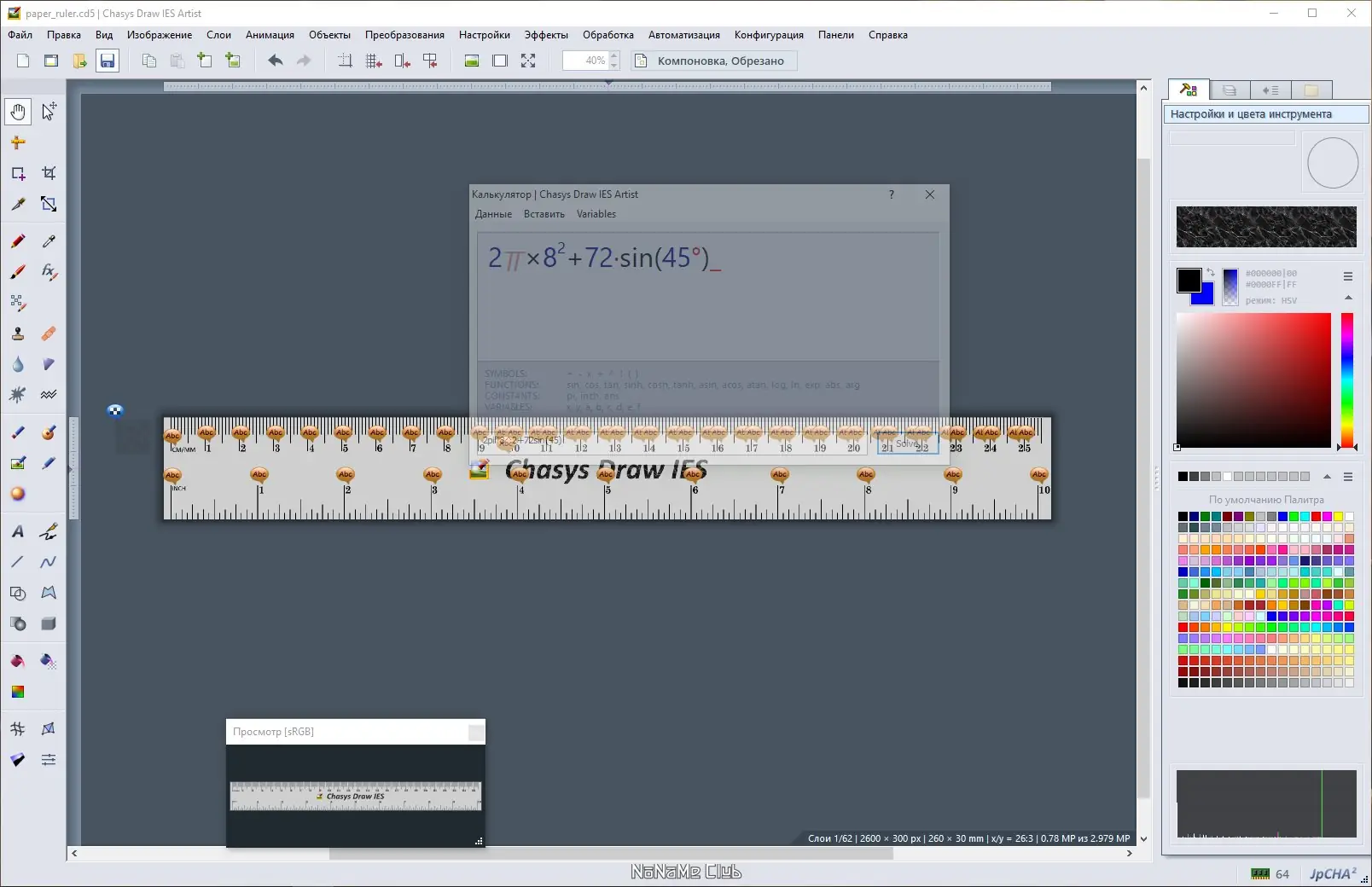The height and width of the screenshot is (887, 1372).
Task: Toggle full screen with the four-arrows icon
Action: coord(528,61)
